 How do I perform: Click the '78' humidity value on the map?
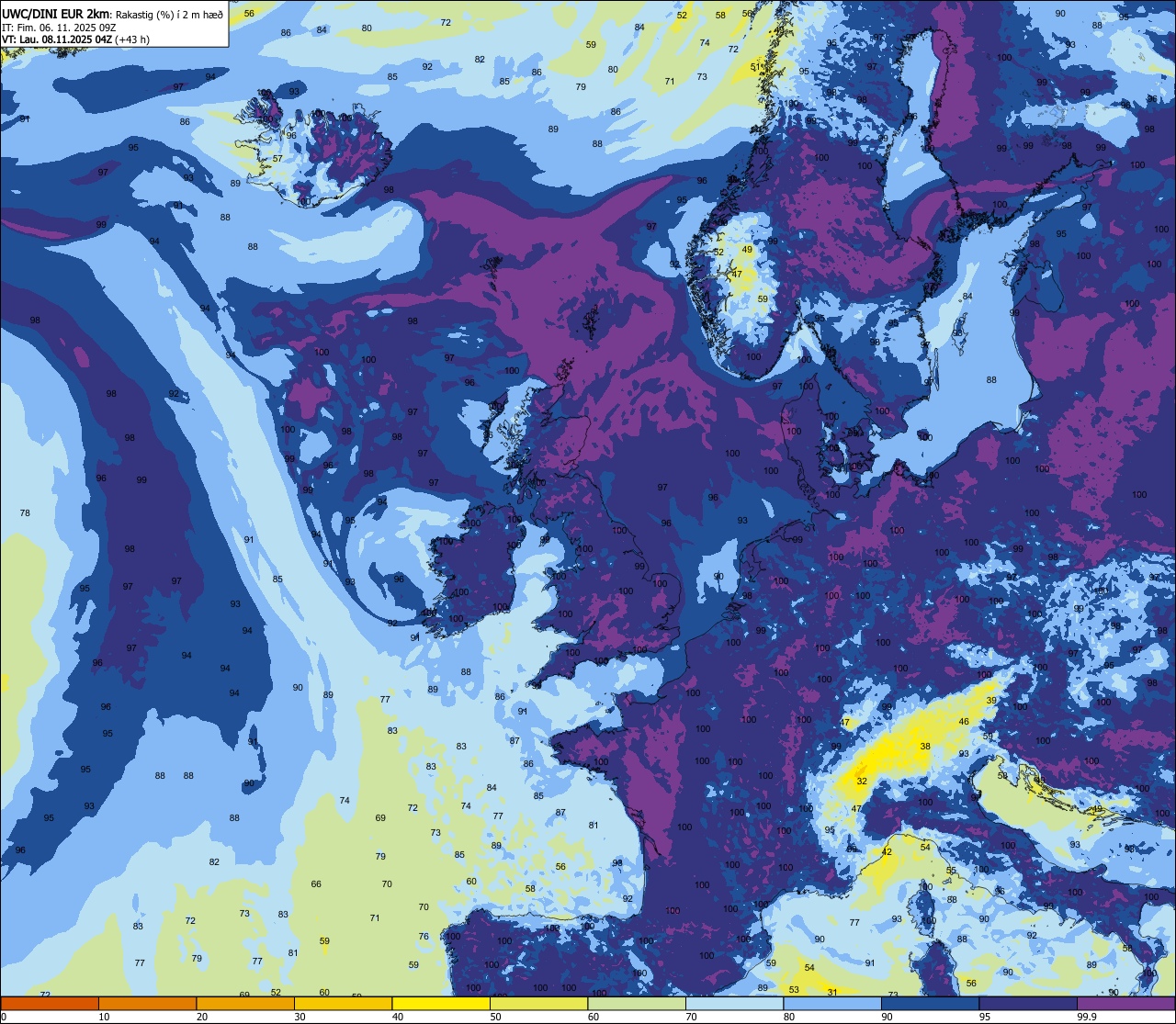[25, 512]
